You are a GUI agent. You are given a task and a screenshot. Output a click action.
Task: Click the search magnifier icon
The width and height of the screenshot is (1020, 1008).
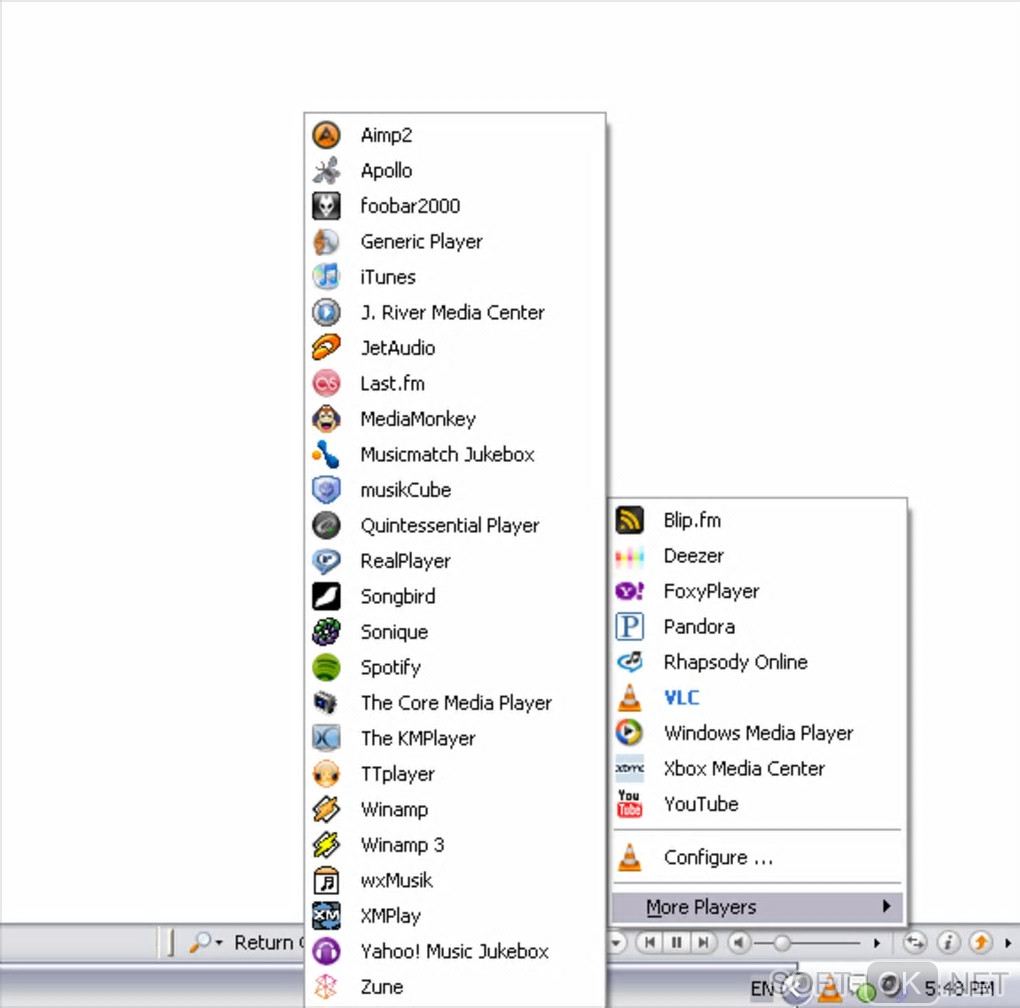(x=200, y=942)
